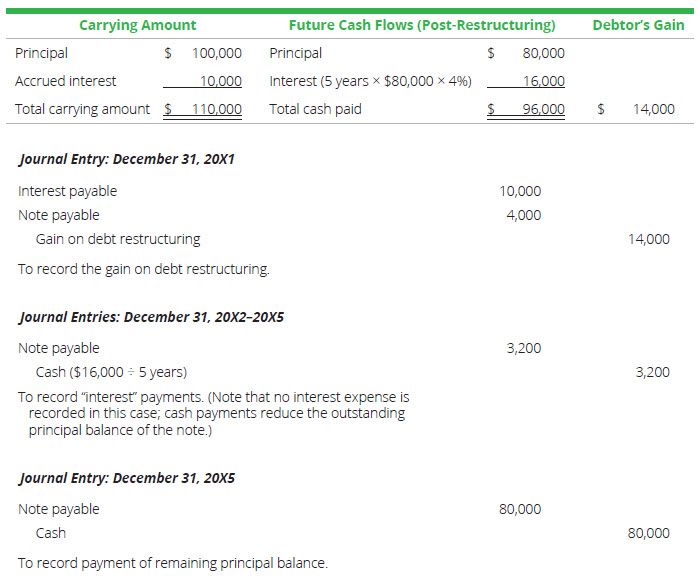
Task: Click the 4,000 Note payable debit amount
Action: (523, 215)
